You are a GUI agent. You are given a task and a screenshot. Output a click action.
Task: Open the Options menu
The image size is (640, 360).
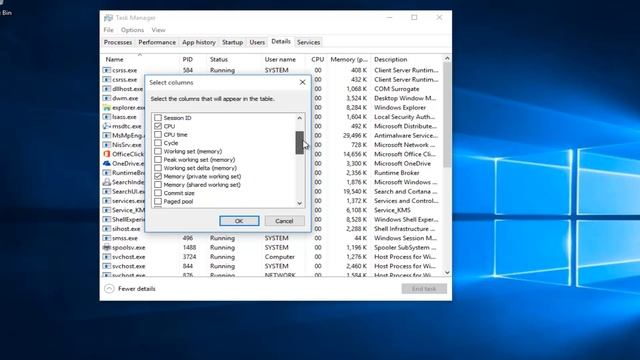(x=132, y=30)
